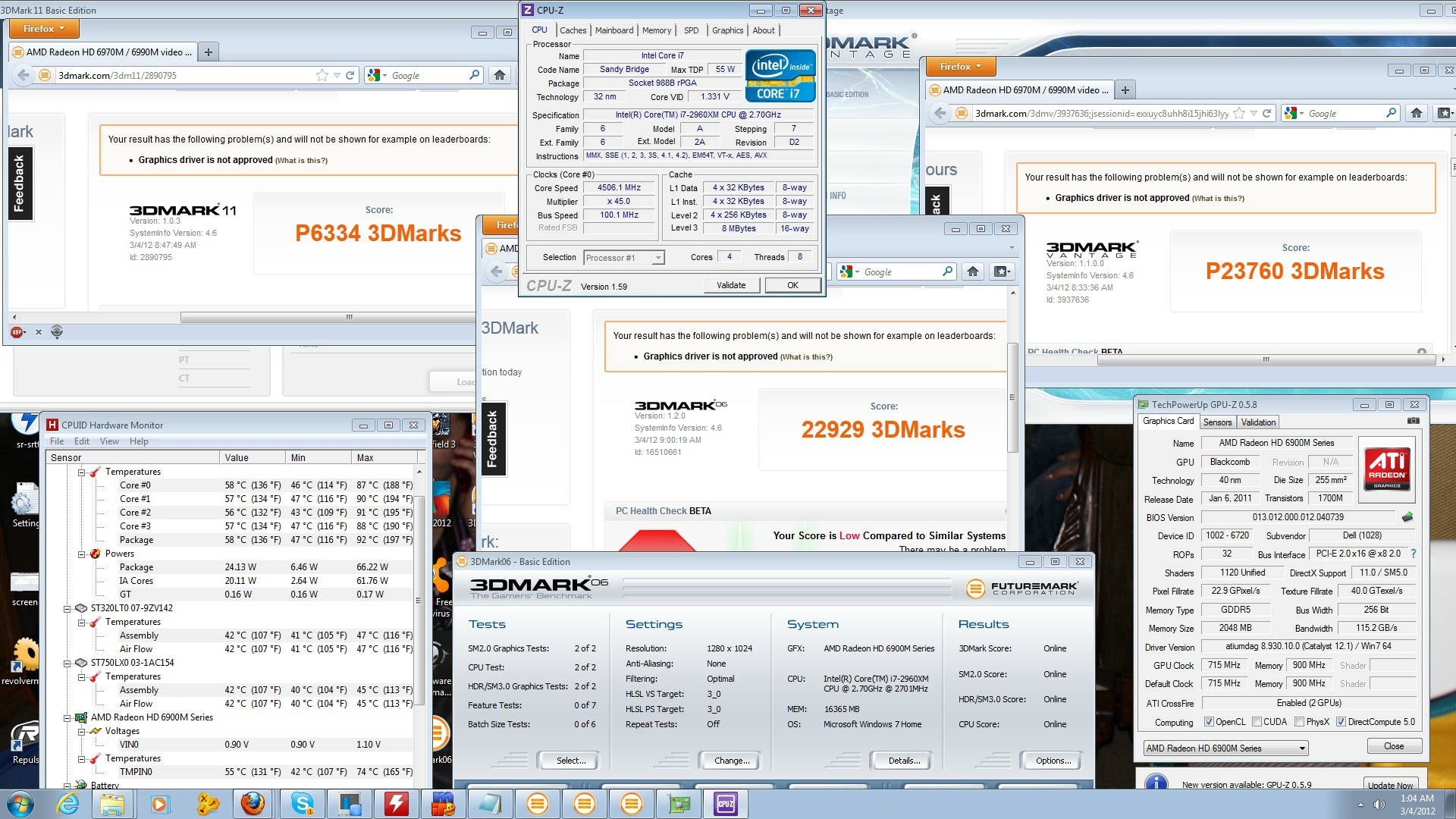Click the Change... button in 3DMark06
1456x819 pixels.
point(732,761)
